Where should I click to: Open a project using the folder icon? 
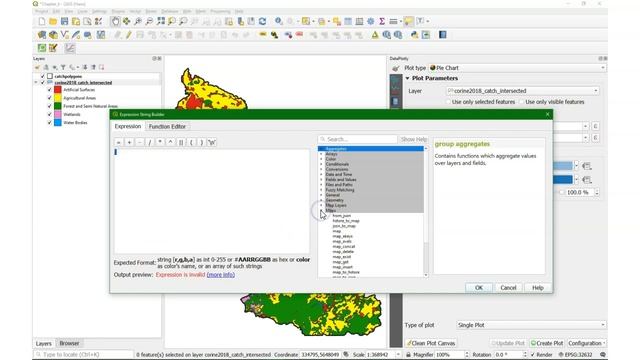[x=53, y=21]
